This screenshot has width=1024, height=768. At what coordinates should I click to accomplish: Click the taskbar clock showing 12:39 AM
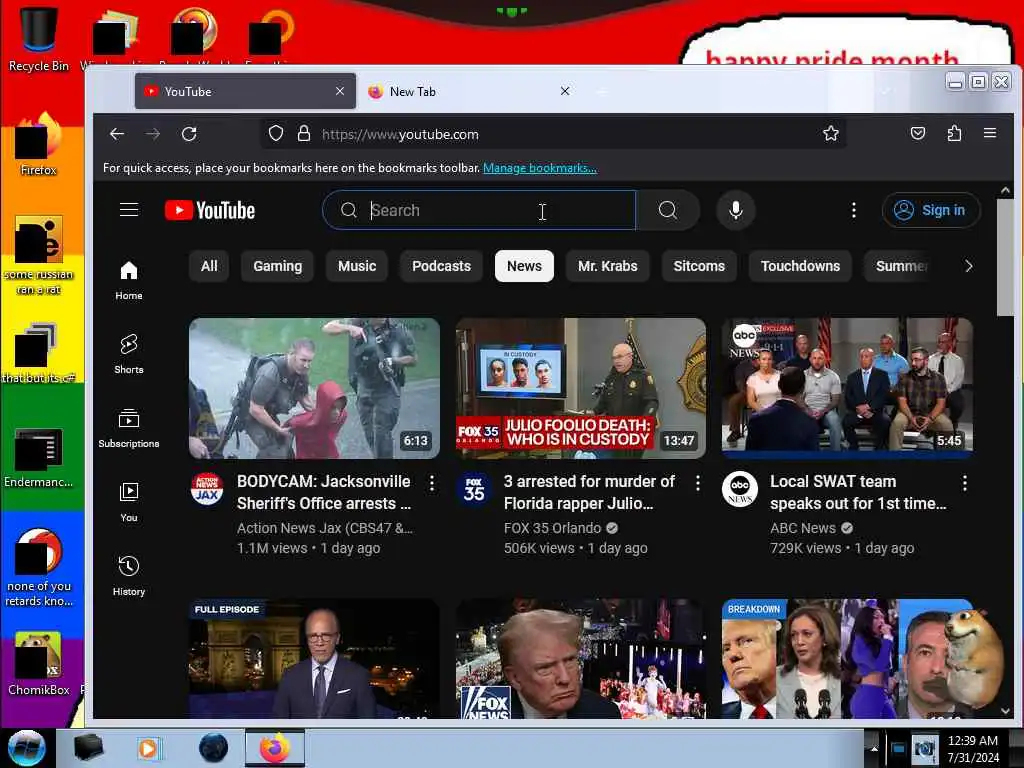[x=972, y=749]
